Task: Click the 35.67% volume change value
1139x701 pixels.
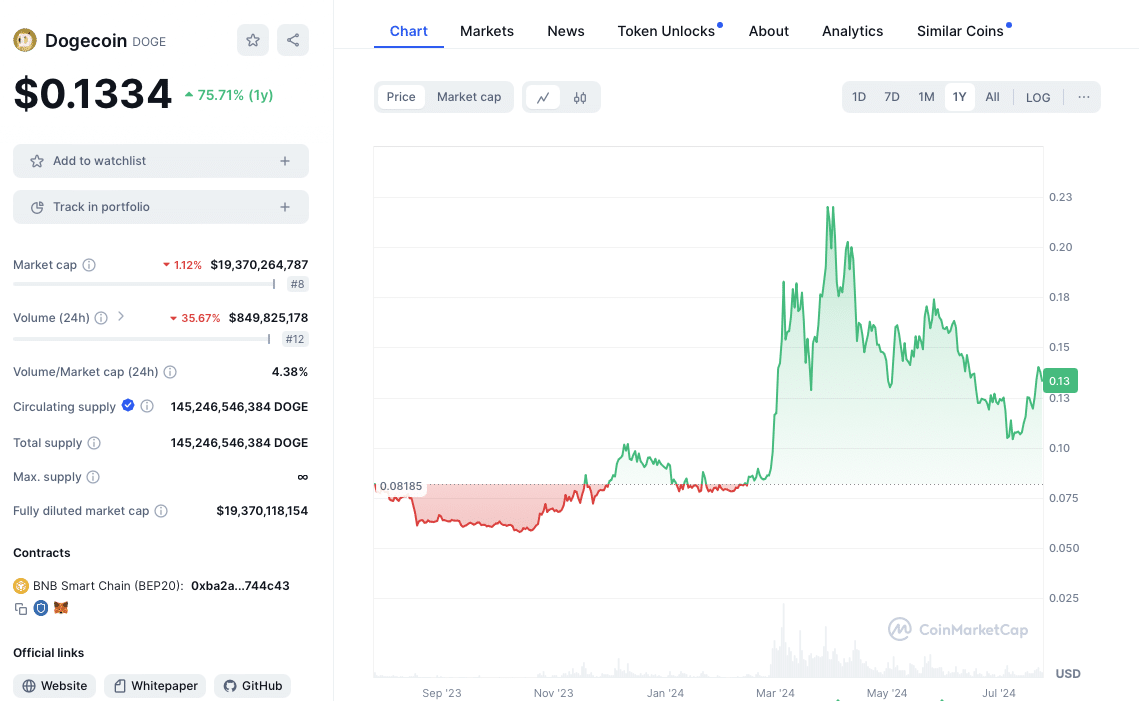Action: click(x=195, y=318)
